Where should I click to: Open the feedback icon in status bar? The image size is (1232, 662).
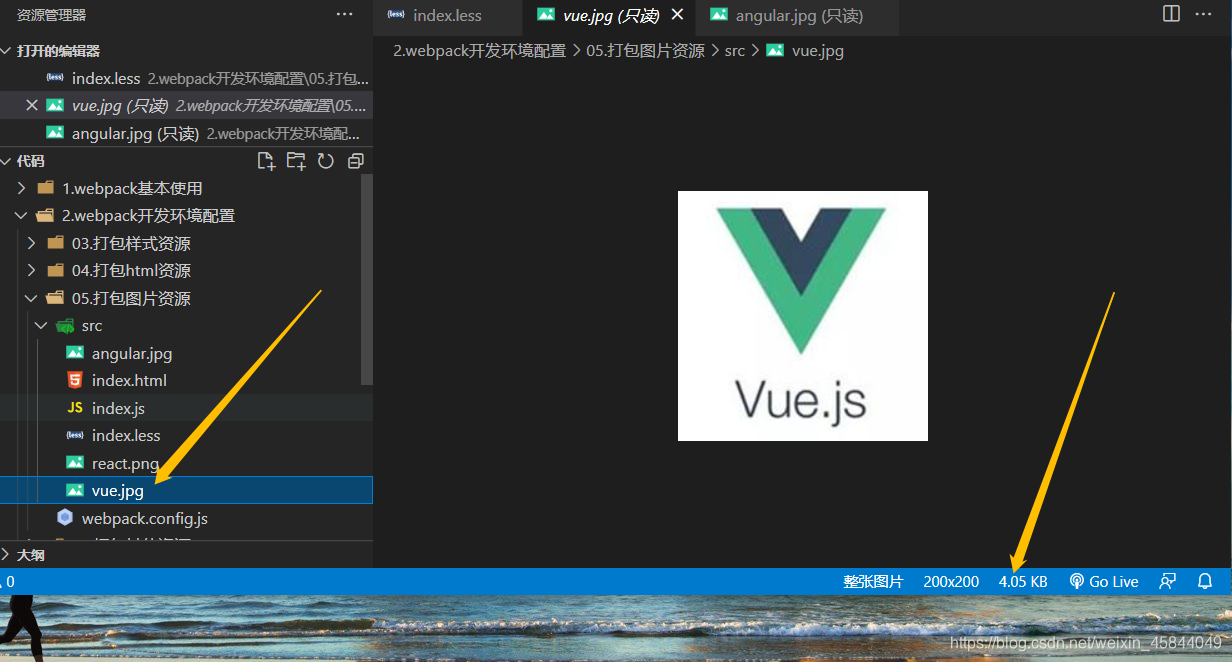1167,581
